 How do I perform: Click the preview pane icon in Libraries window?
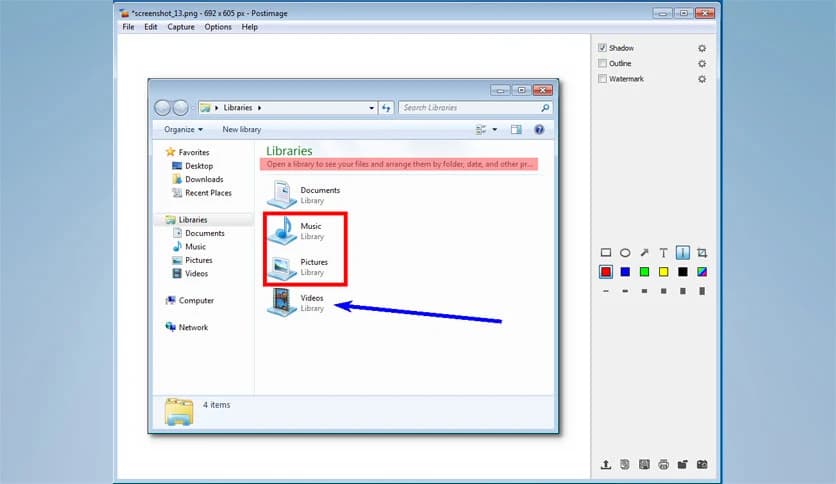click(516, 130)
